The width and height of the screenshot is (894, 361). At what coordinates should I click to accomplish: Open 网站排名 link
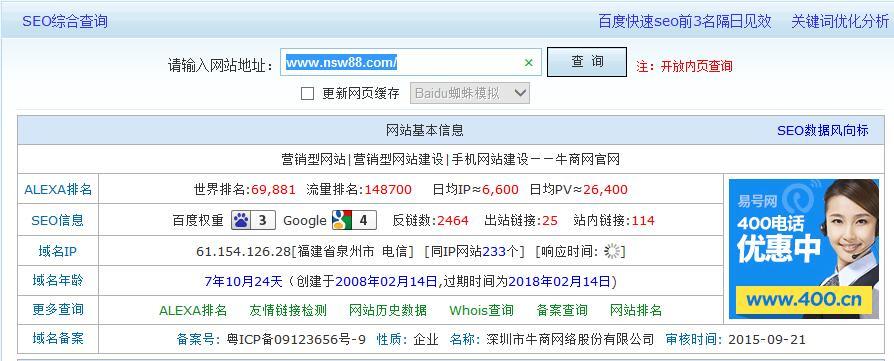click(636, 310)
